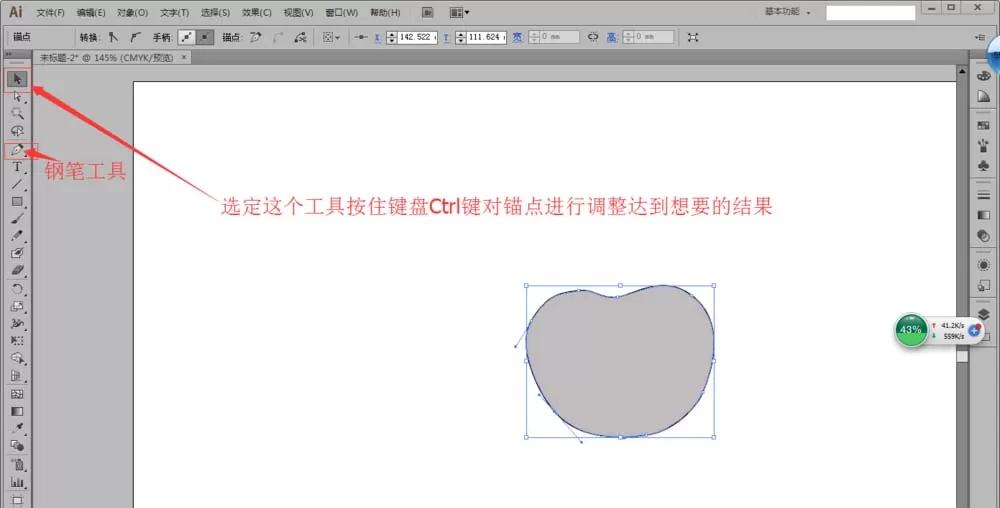
Task: Select the Pen tool (钢笔工具)
Action: pos(17,150)
